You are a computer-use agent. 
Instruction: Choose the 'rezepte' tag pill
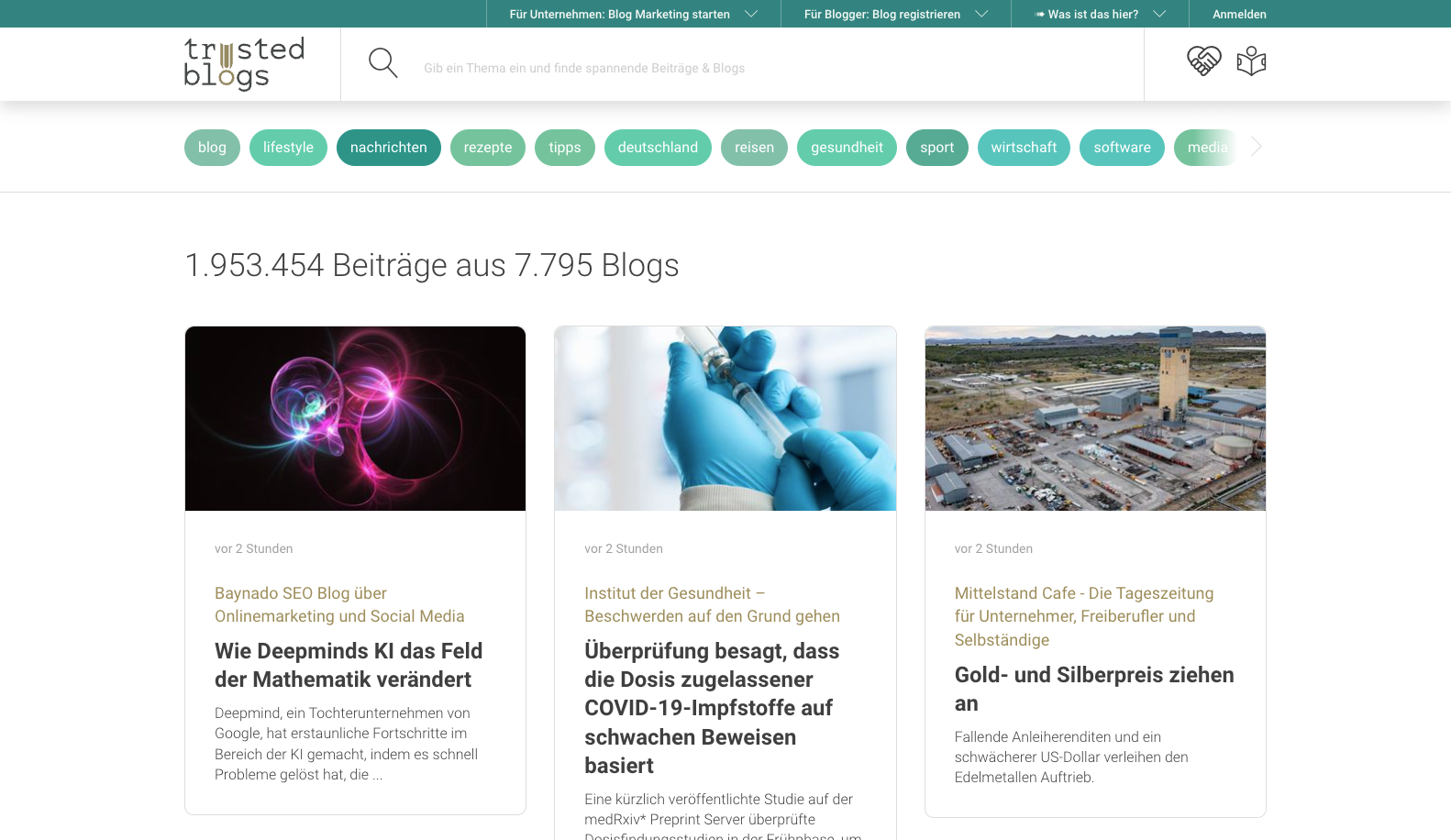pos(488,148)
